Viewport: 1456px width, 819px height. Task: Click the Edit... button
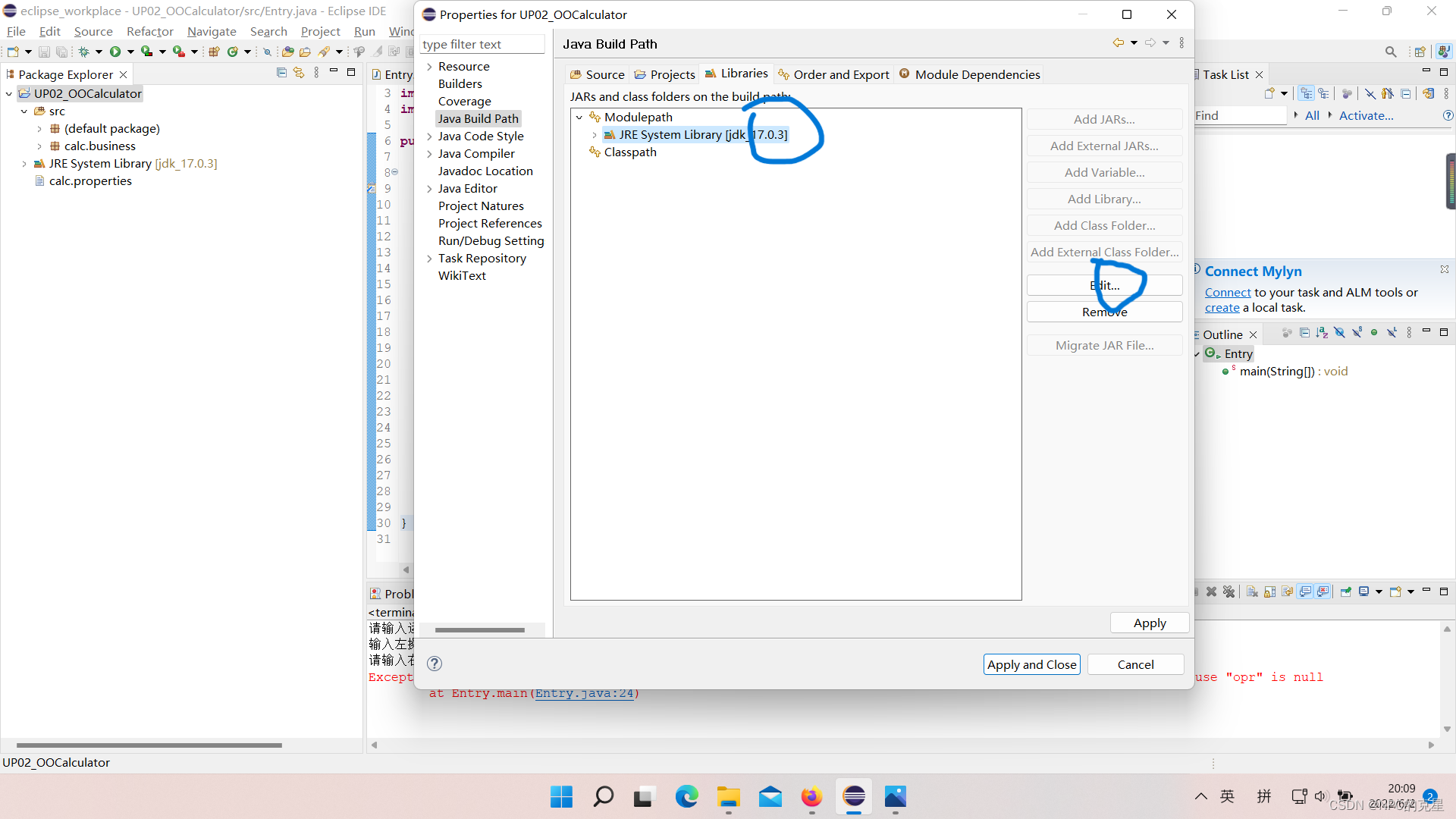click(1104, 285)
